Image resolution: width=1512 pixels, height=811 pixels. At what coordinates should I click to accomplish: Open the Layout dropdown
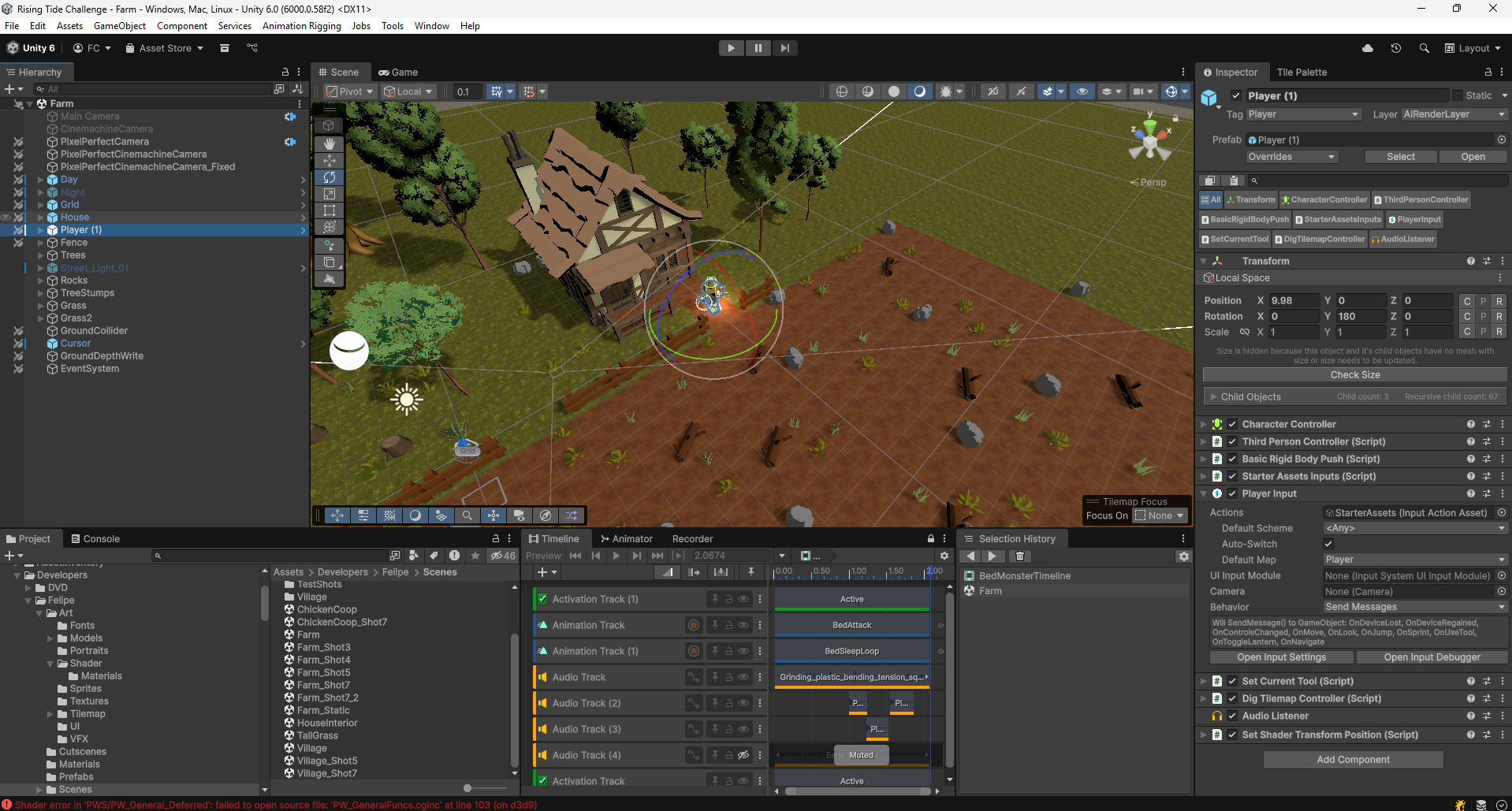click(x=1473, y=48)
